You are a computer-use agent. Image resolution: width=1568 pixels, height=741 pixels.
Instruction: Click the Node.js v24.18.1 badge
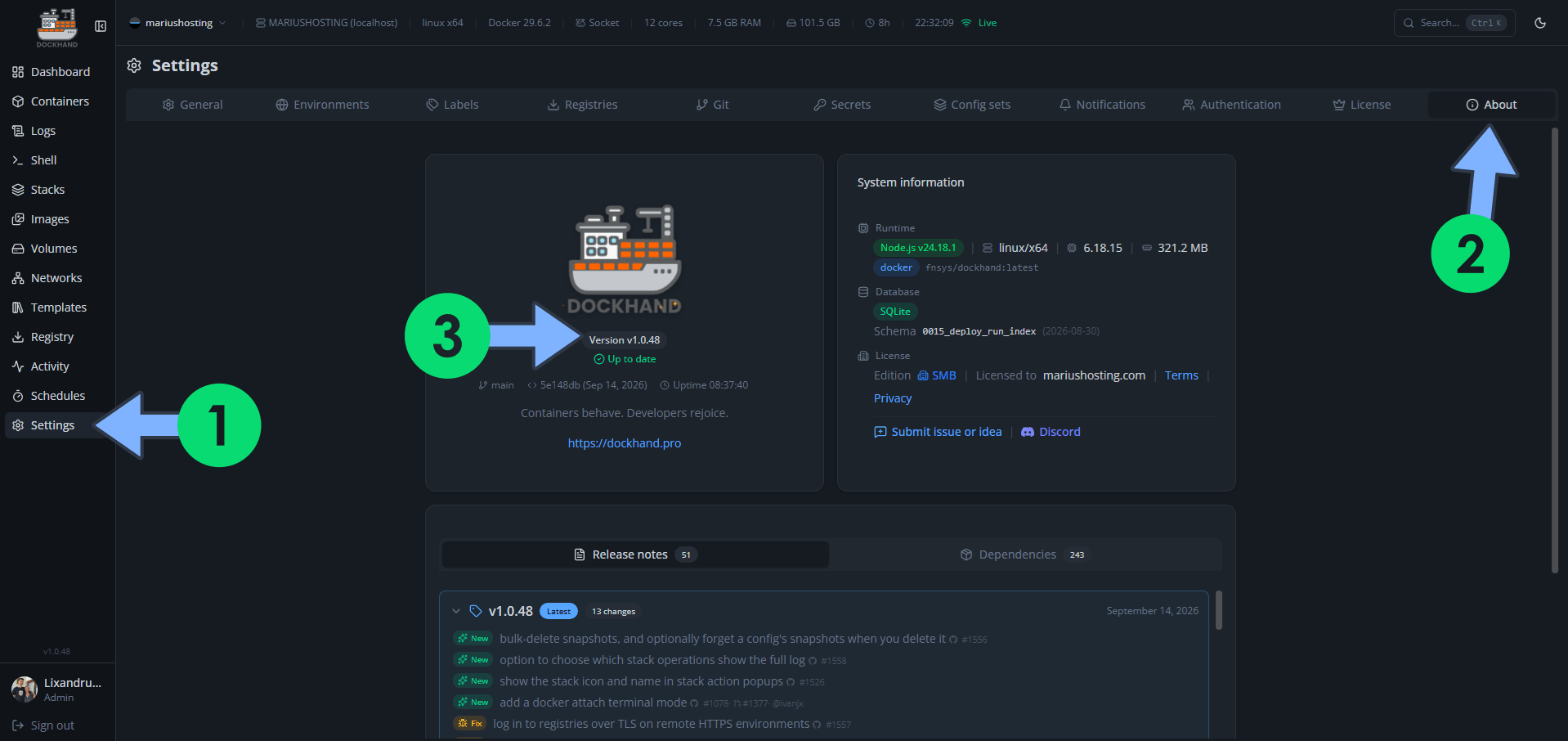click(x=918, y=248)
